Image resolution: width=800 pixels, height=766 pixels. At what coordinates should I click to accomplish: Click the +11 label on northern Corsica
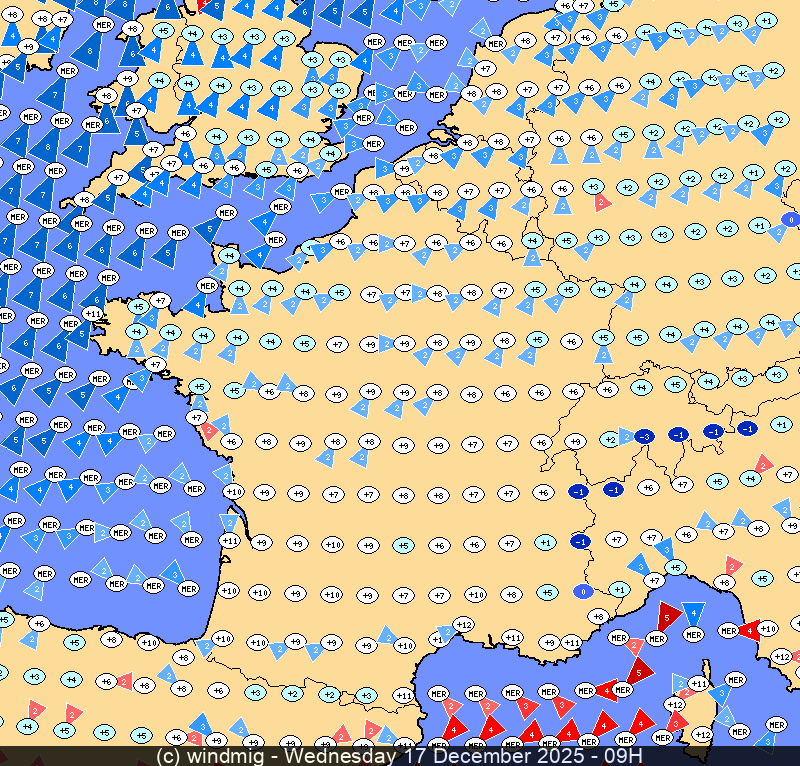[x=700, y=684]
